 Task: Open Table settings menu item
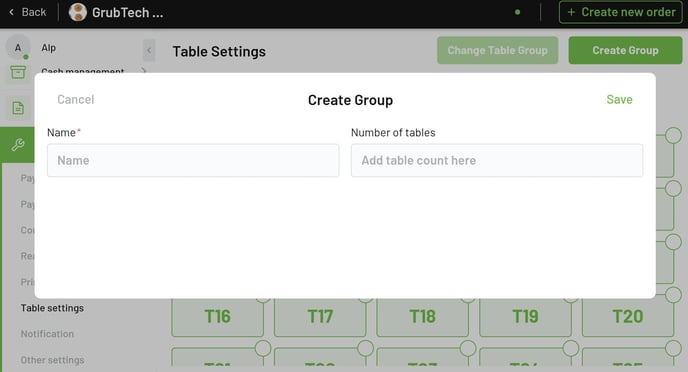pos(52,308)
